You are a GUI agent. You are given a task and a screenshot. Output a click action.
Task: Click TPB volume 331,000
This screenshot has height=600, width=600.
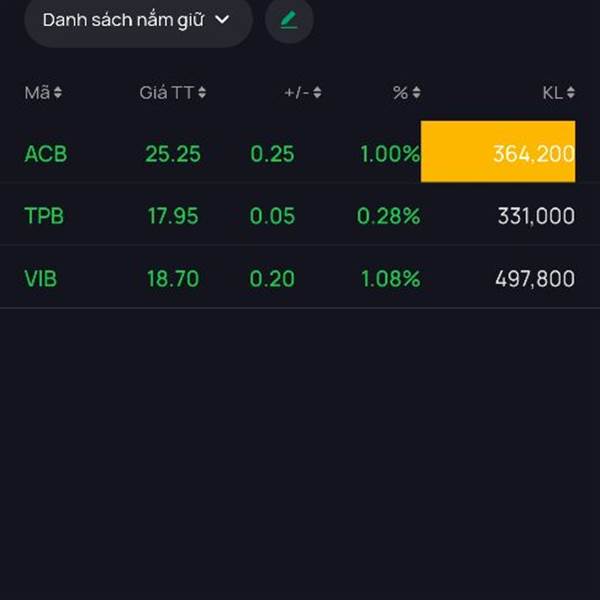click(x=535, y=215)
